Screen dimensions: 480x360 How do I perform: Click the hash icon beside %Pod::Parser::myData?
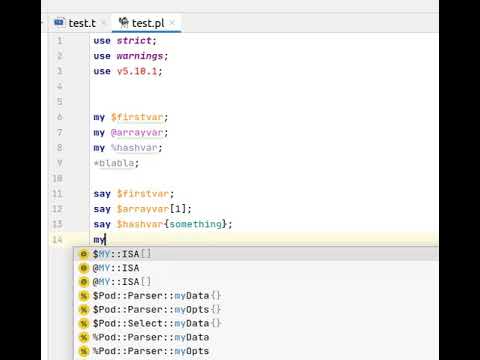84,337
